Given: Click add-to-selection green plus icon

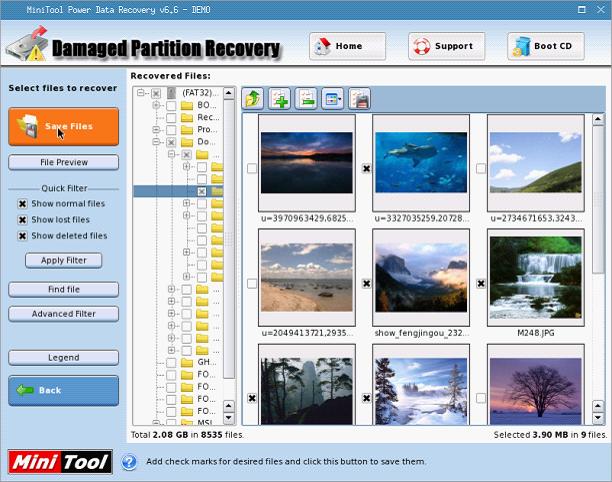Looking at the screenshot, I should coord(279,99).
